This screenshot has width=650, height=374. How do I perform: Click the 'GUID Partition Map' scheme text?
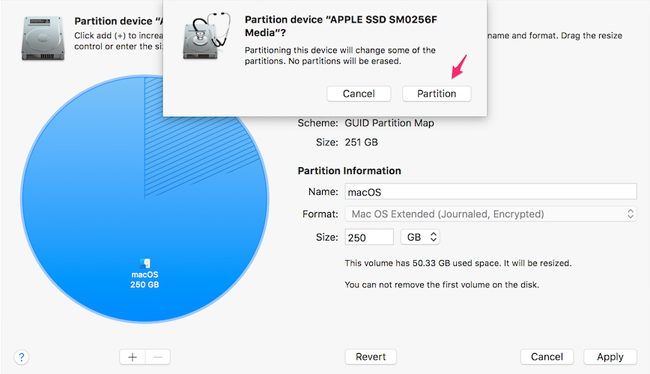coord(389,123)
